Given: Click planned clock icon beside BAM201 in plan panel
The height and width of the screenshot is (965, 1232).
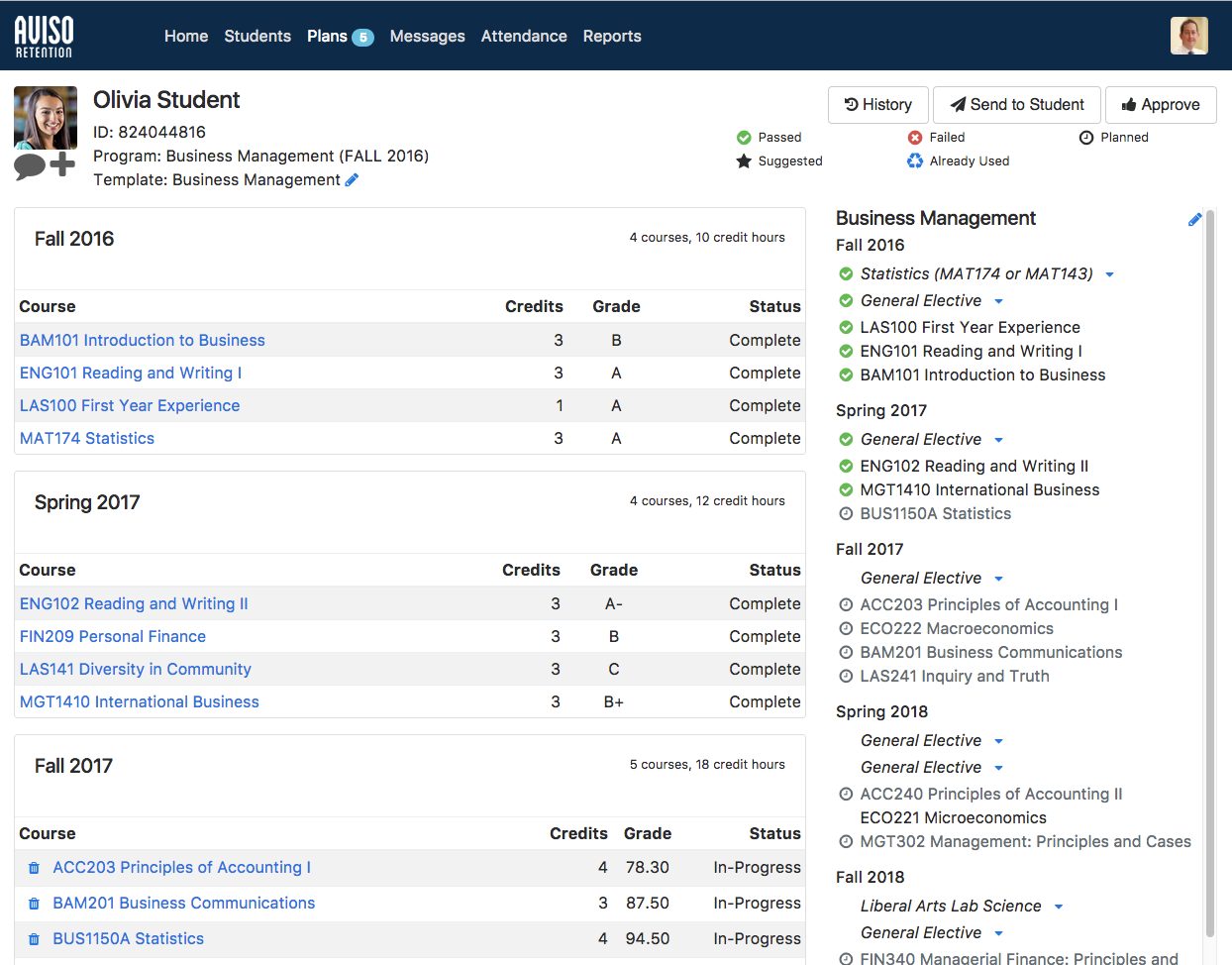Looking at the screenshot, I should point(846,652).
